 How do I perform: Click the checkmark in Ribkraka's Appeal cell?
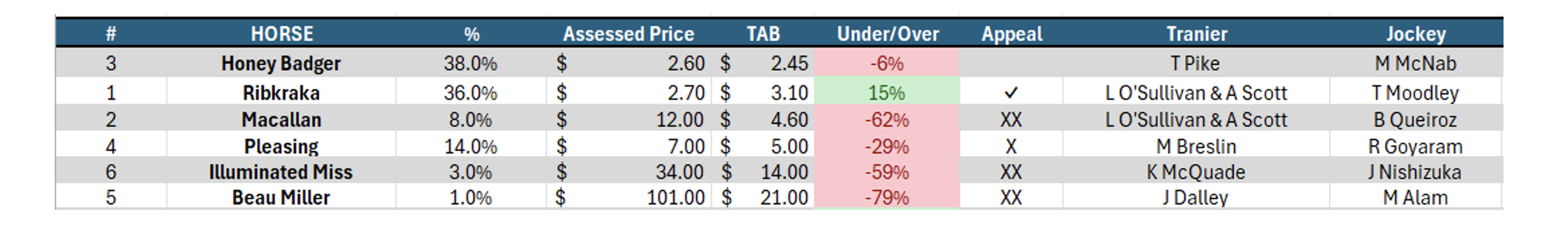(x=1011, y=93)
